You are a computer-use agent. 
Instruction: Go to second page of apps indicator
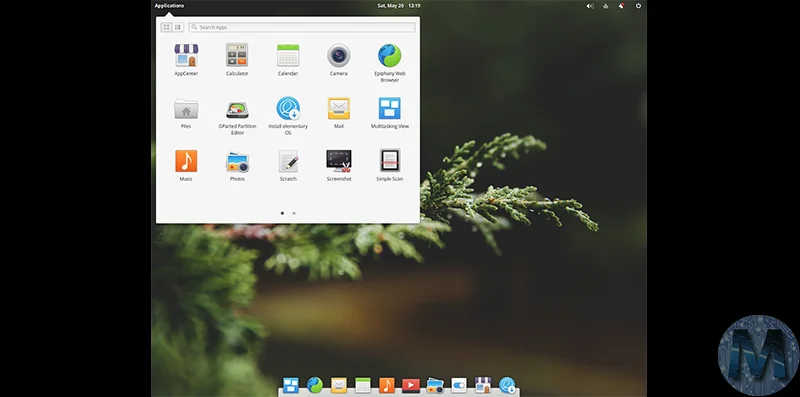point(293,213)
